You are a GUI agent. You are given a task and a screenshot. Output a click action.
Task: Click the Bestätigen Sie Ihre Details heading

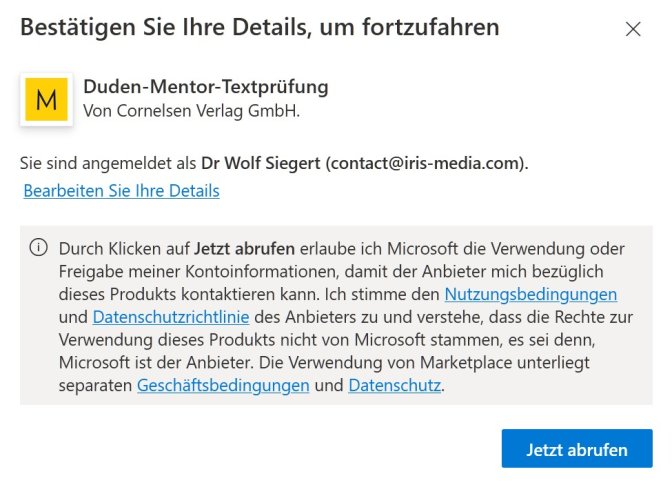260,27
